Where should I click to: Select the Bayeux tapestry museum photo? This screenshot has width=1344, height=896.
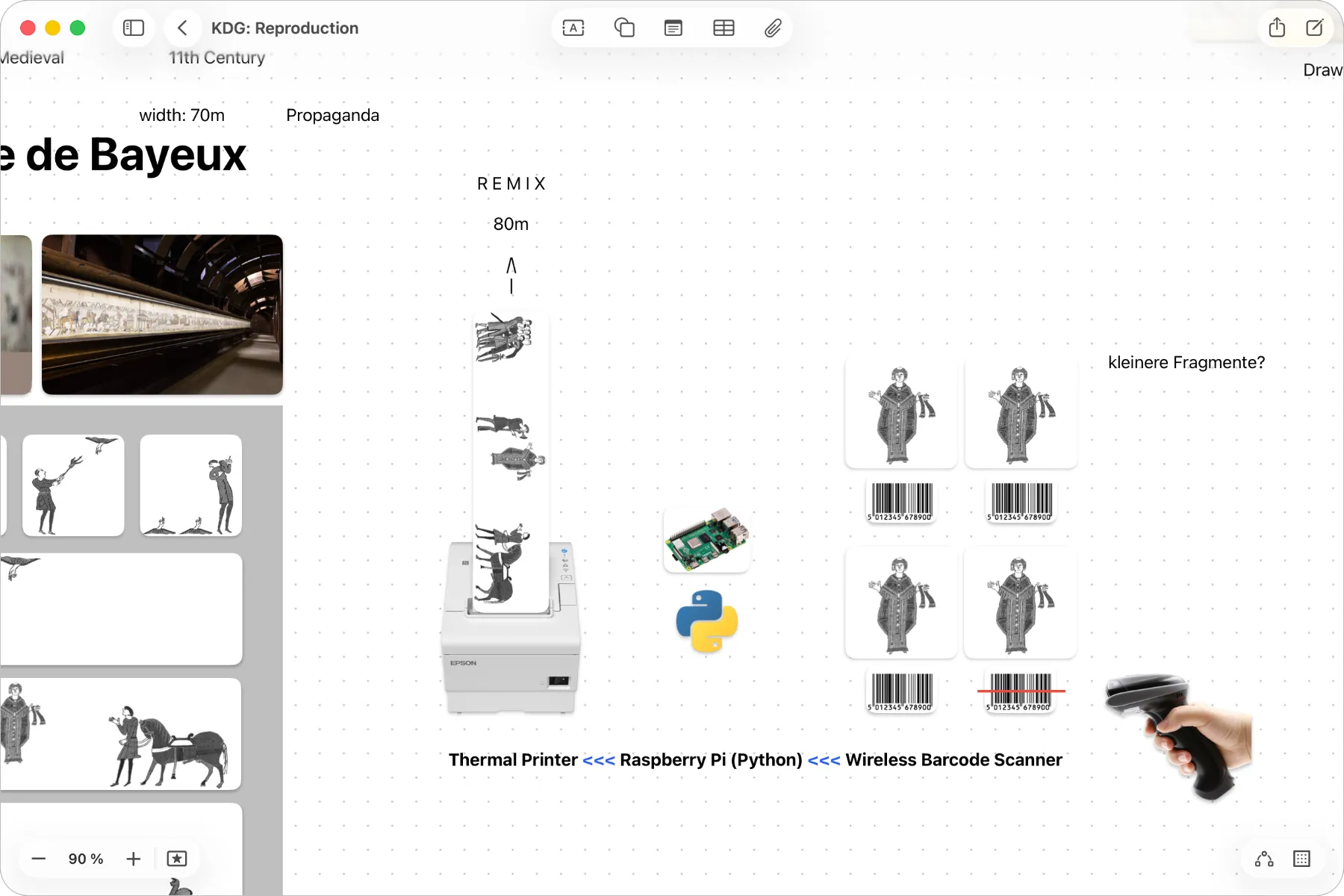pos(162,314)
